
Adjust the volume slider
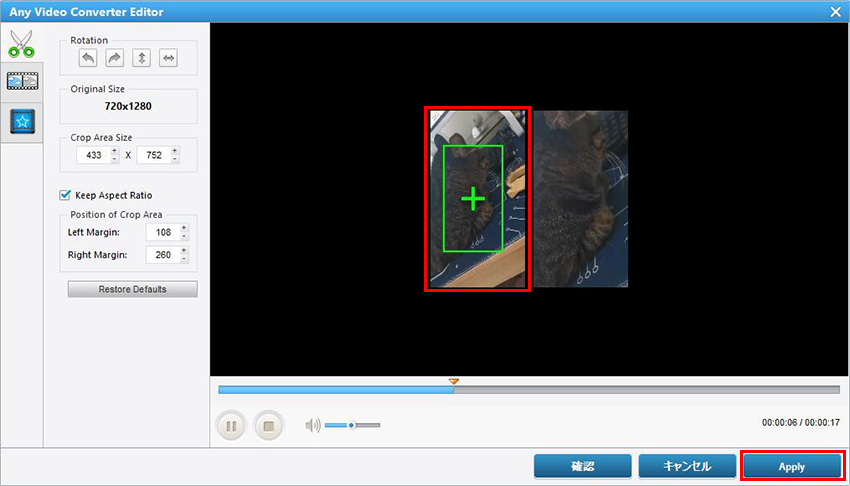tap(351, 426)
